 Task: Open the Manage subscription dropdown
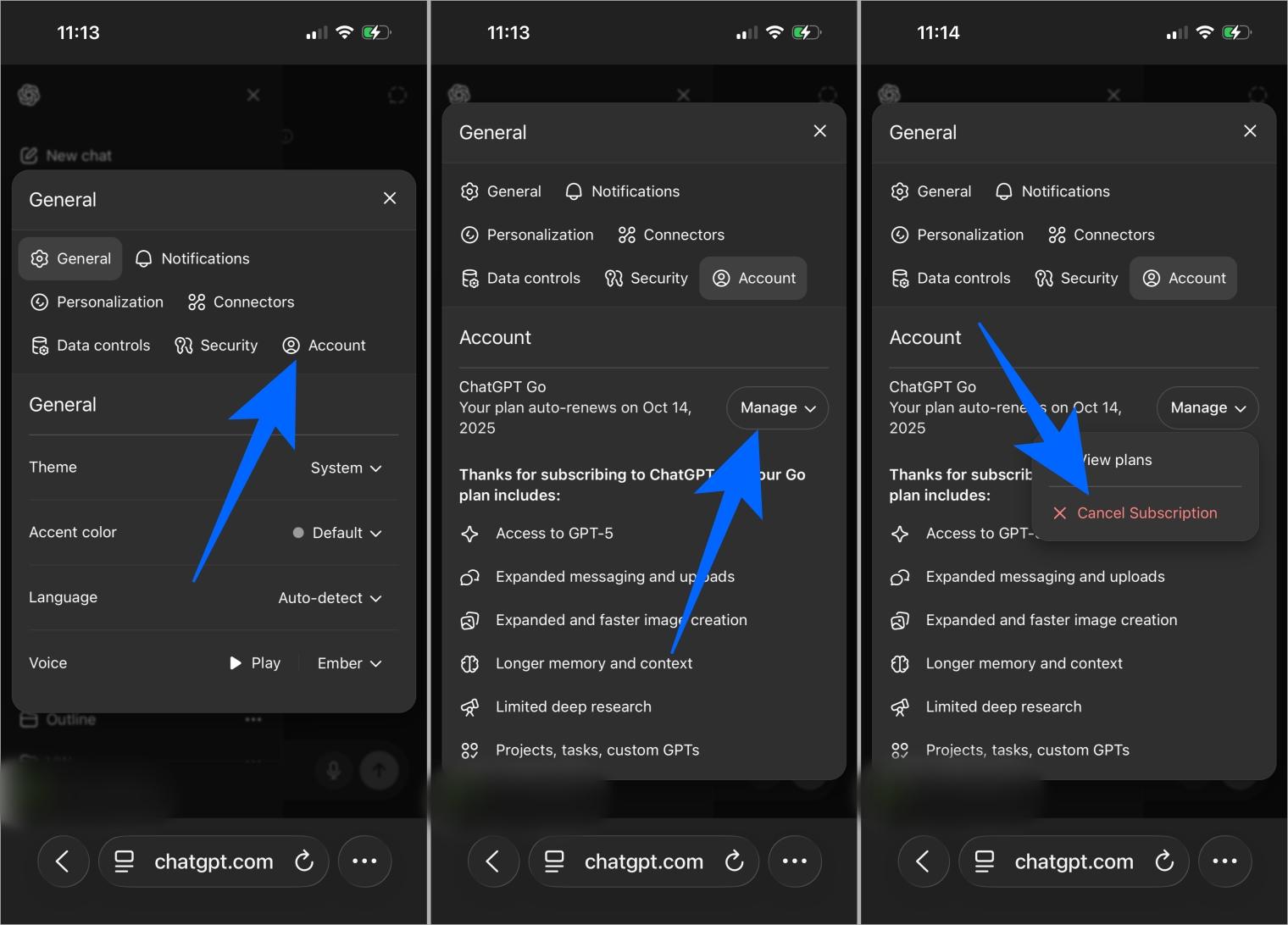click(x=776, y=407)
